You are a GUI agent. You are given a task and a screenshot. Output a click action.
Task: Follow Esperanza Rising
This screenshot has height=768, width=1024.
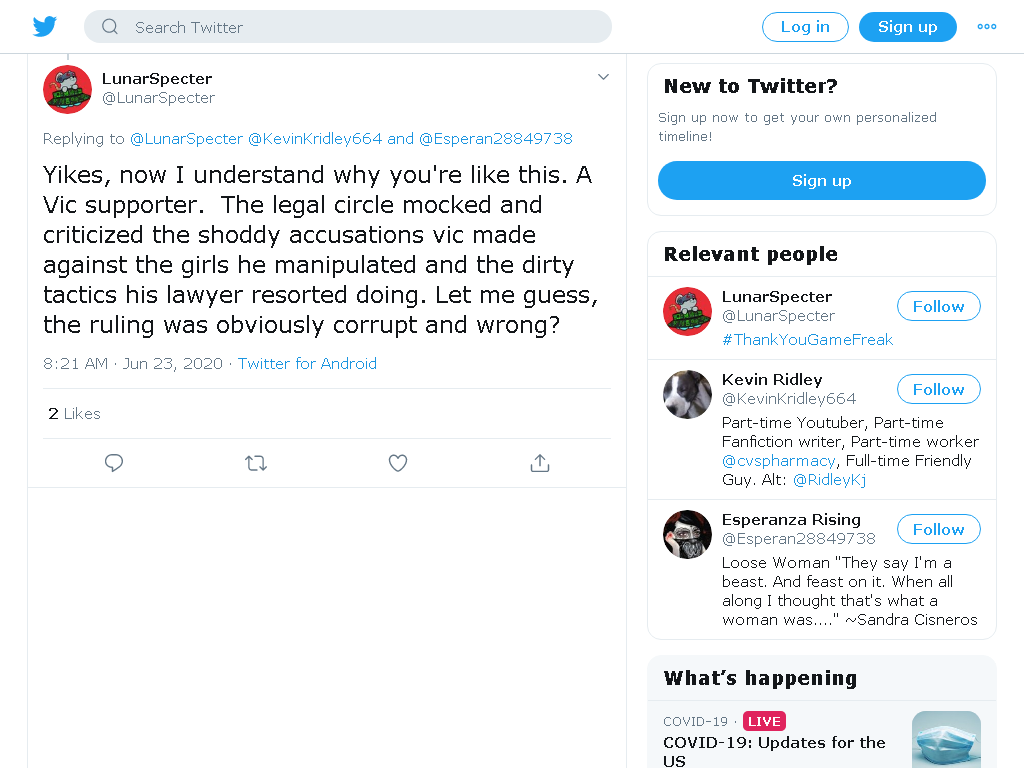point(938,529)
